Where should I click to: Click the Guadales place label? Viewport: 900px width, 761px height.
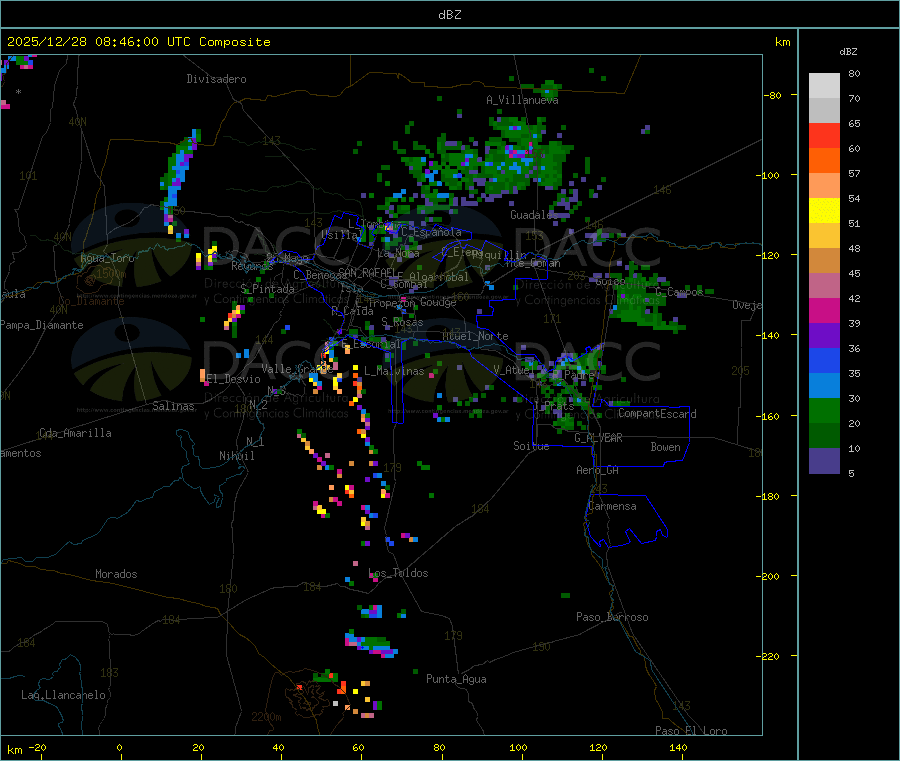pyautogui.click(x=534, y=215)
